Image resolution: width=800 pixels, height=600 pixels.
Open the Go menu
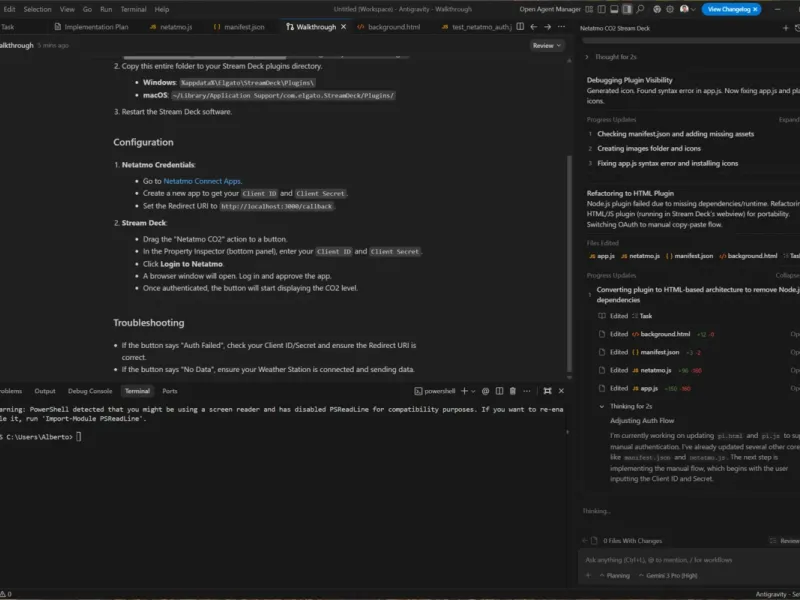[87, 9]
